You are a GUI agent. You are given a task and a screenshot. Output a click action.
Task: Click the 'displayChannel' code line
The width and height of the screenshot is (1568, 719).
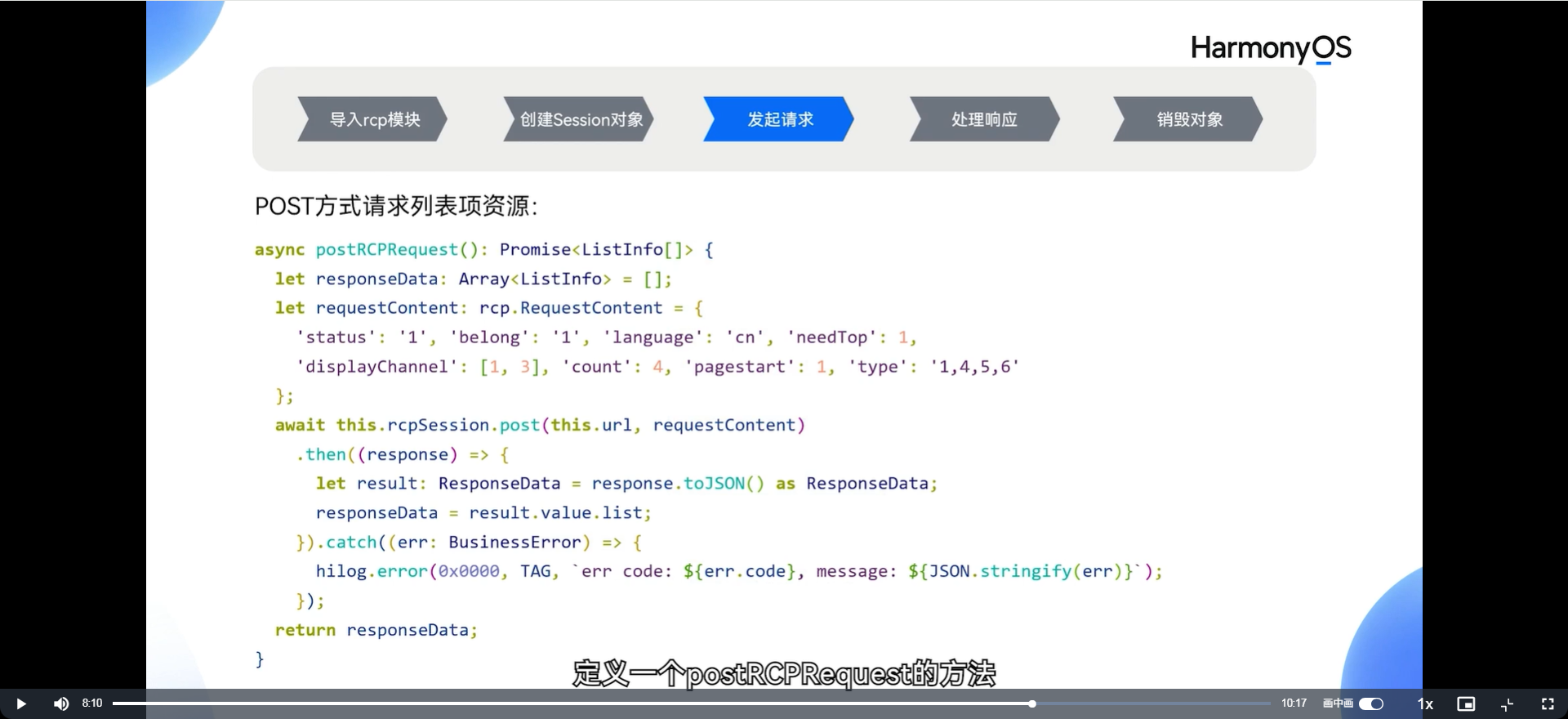(x=657, y=367)
